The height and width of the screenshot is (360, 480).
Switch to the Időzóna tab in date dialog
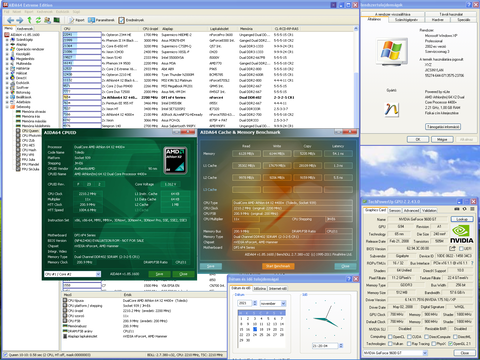point(260,289)
